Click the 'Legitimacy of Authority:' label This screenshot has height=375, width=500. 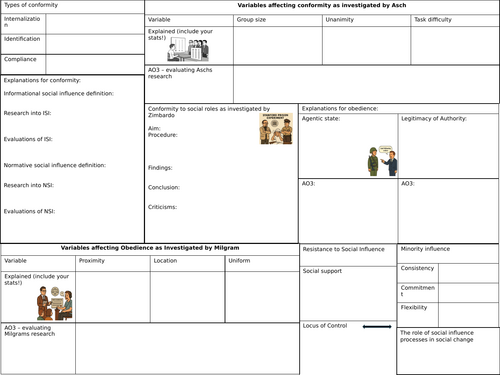[434, 119]
